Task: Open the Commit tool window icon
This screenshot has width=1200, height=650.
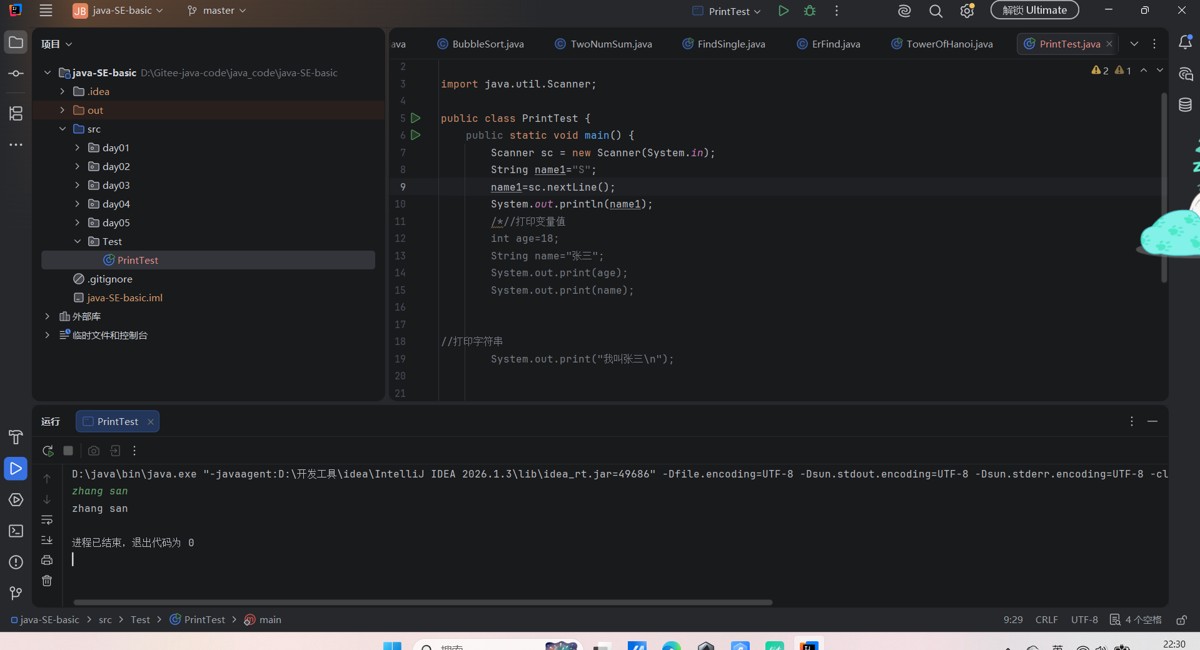Action: pos(16,74)
